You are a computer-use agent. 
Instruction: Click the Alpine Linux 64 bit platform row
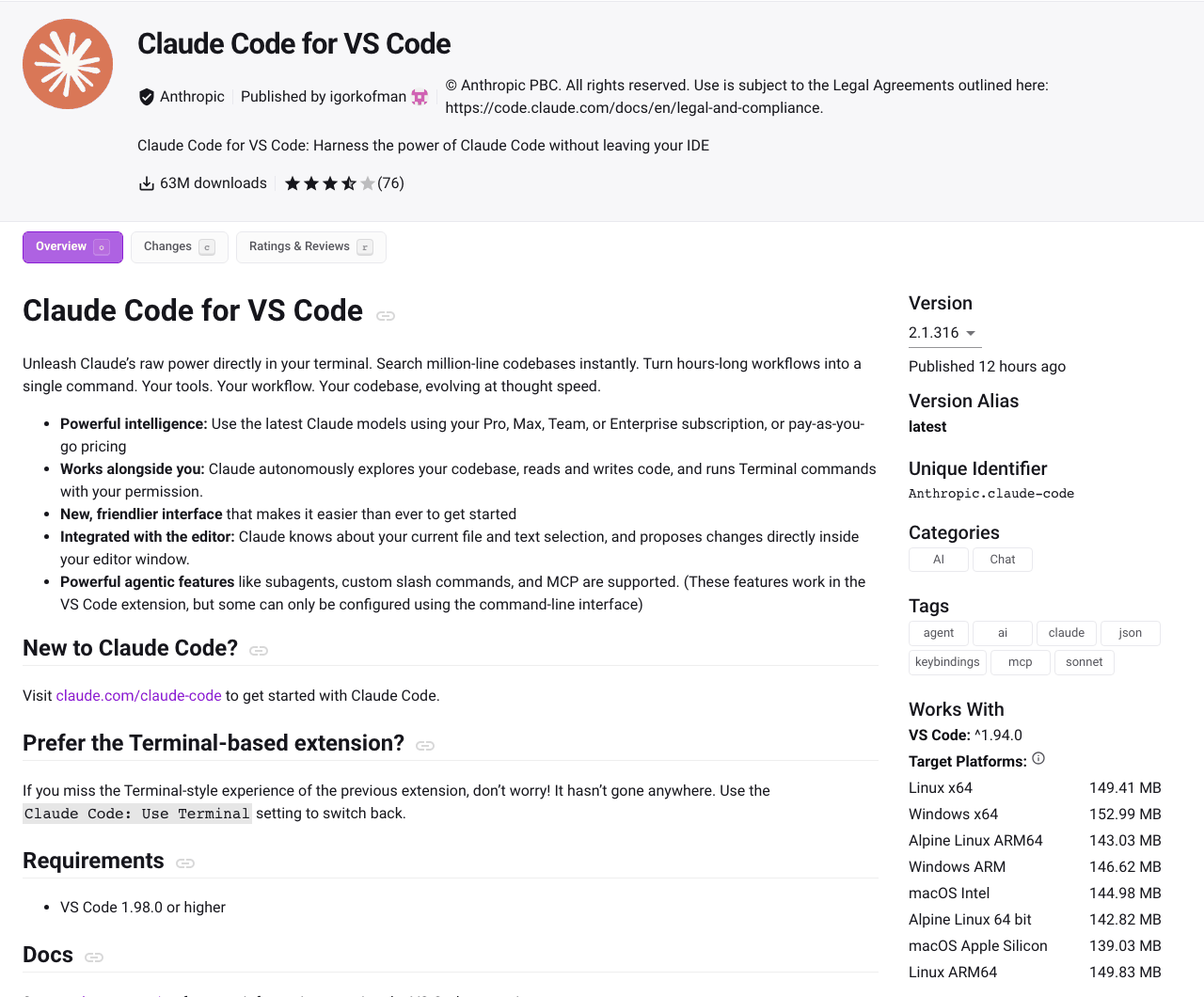[1035, 920]
